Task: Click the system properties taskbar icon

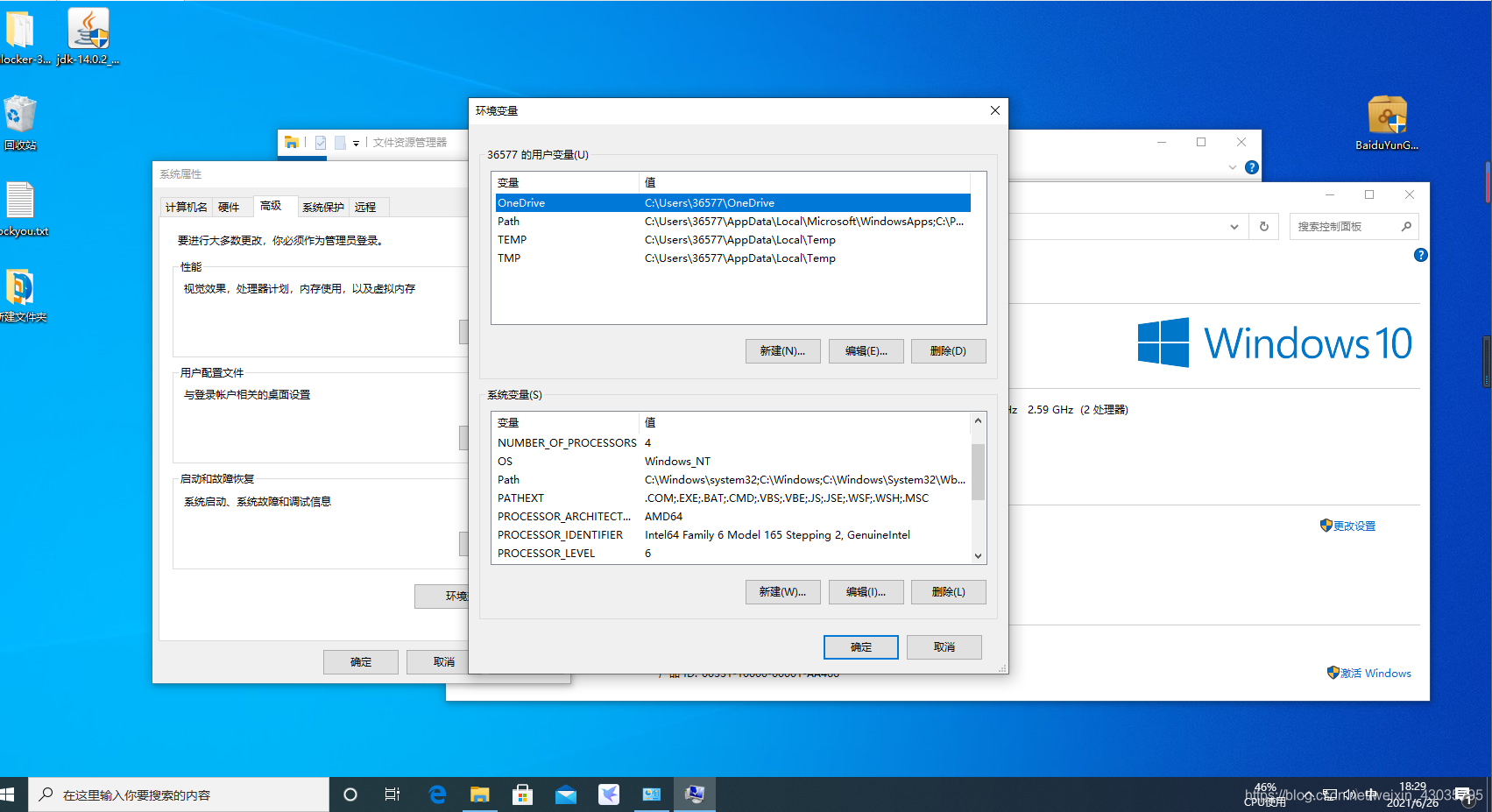Action: pos(695,794)
